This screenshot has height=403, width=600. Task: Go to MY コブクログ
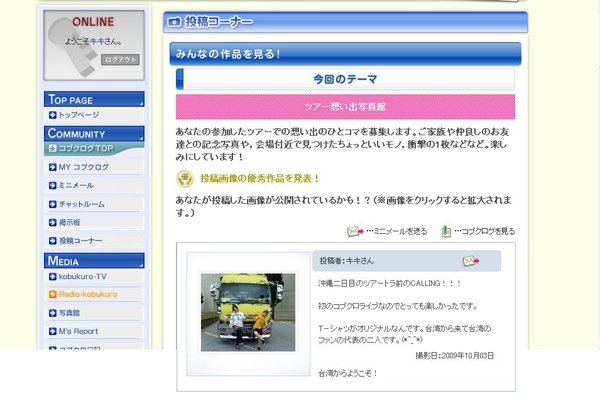click(x=83, y=167)
